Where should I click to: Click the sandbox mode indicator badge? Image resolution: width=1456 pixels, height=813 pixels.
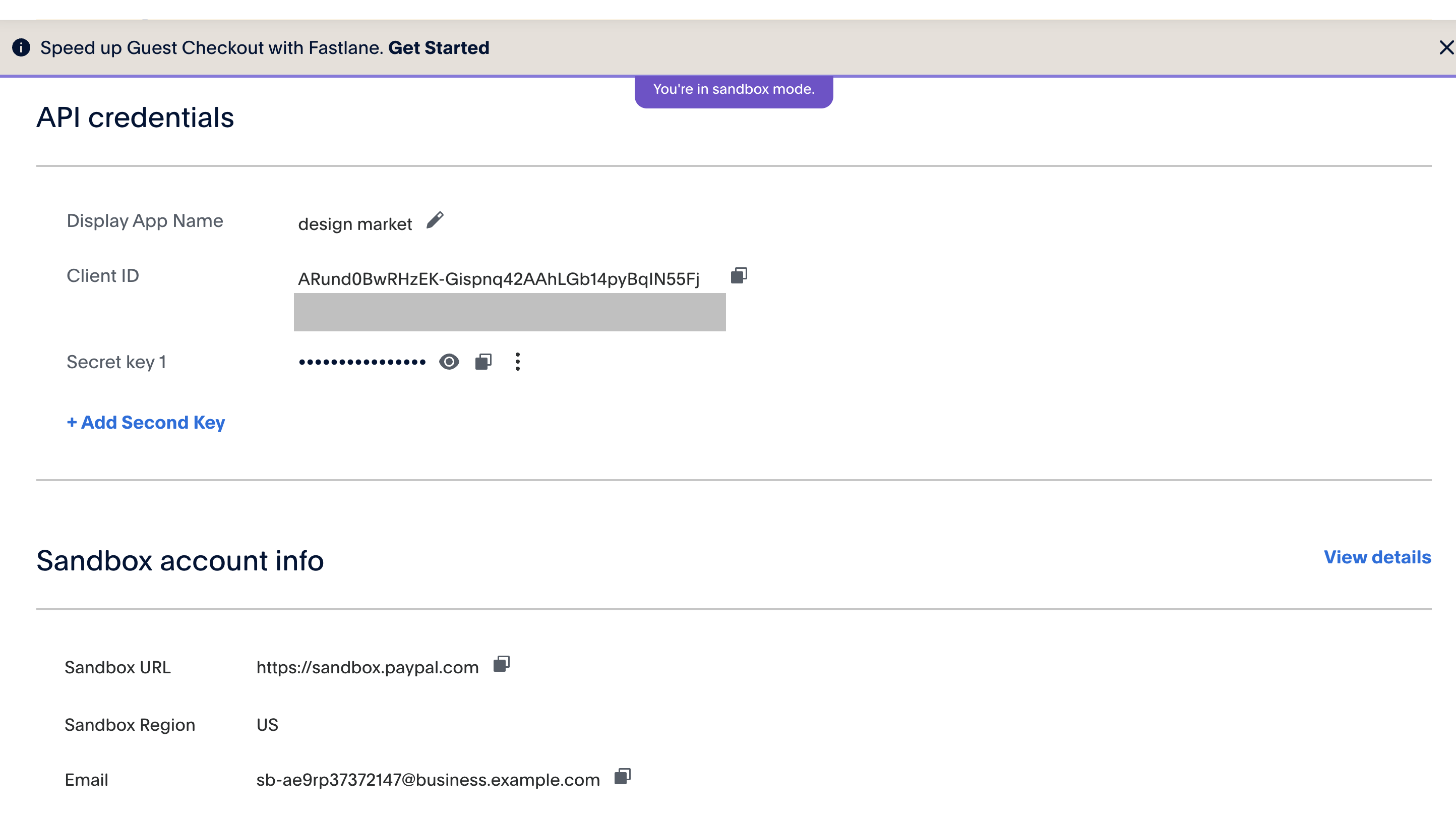point(734,89)
